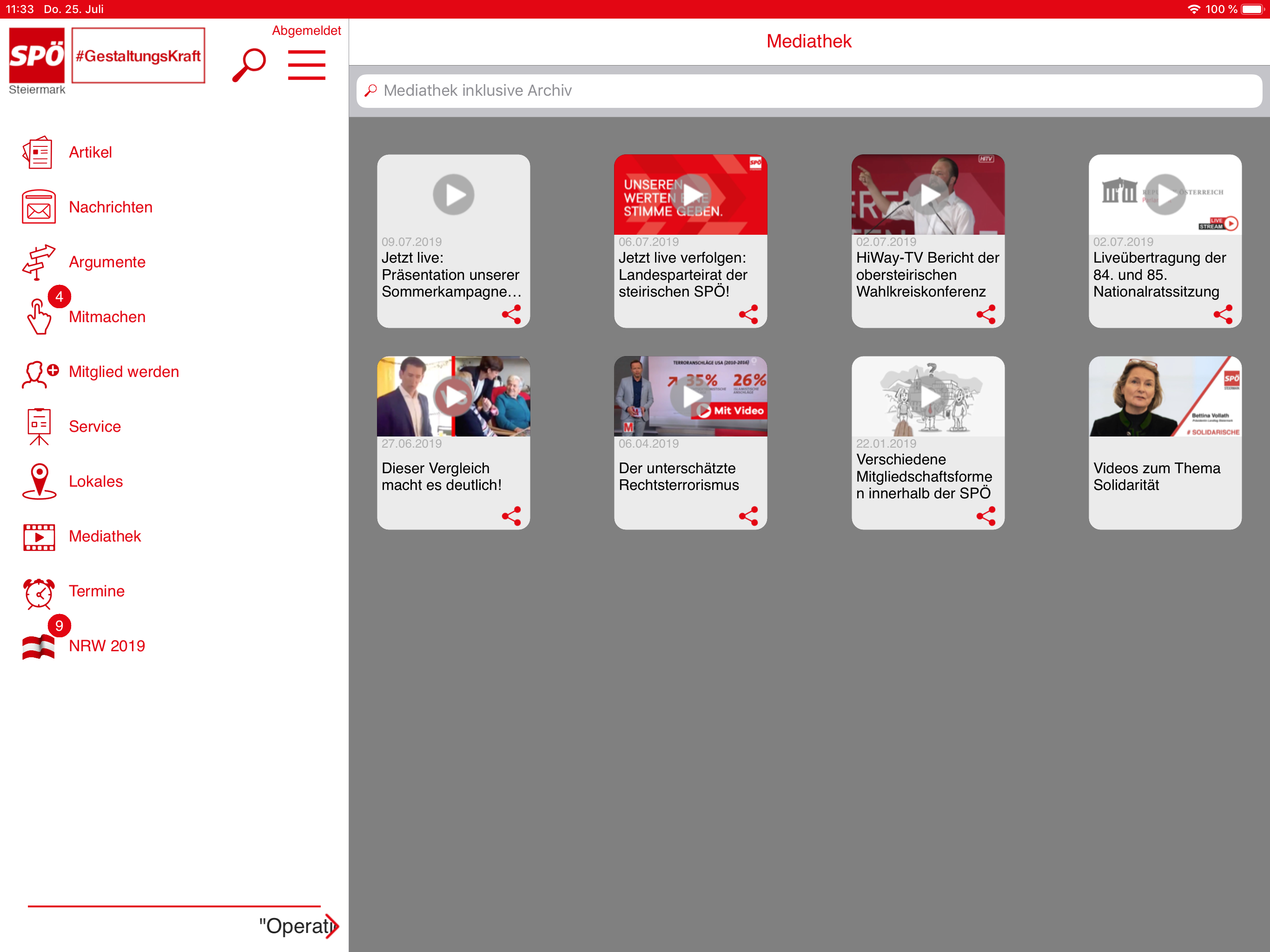Play the Nationalratssitzung livestream video
Screen dimensions: 1270x952
[1165, 195]
